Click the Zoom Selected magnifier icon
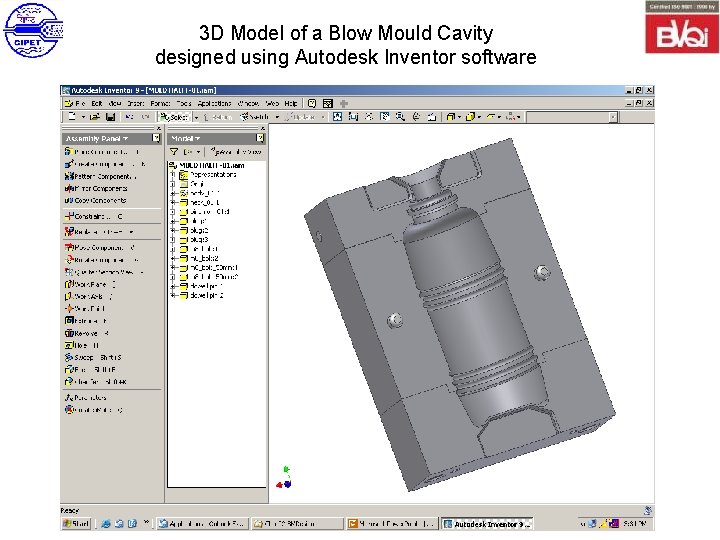 400,117
